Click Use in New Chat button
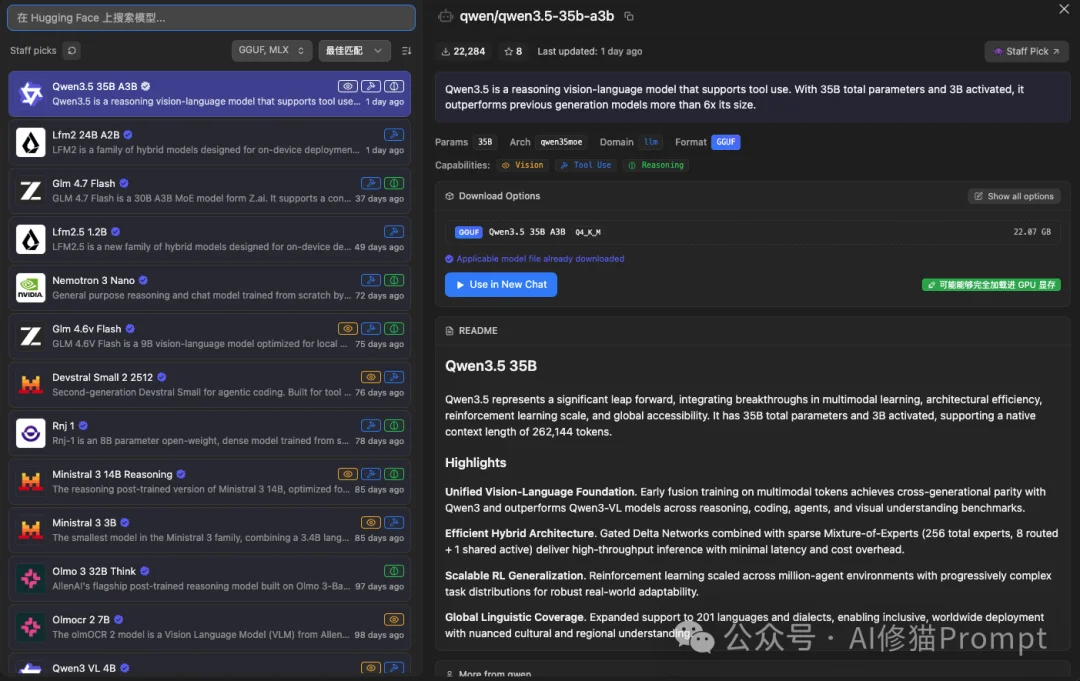 pyautogui.click(x=500, y=285)
